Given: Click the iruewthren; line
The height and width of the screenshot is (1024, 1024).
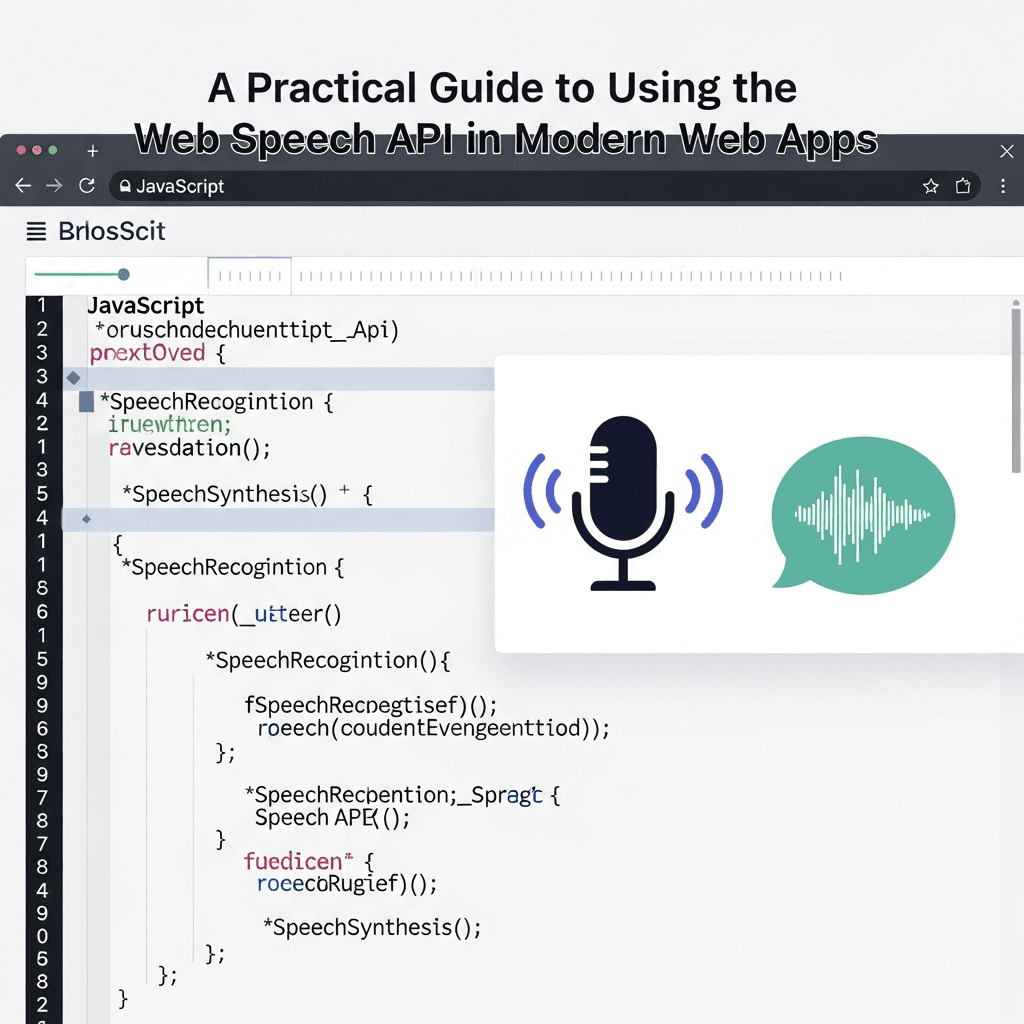Looking at the screenshot, I should [x=170, y=424].
